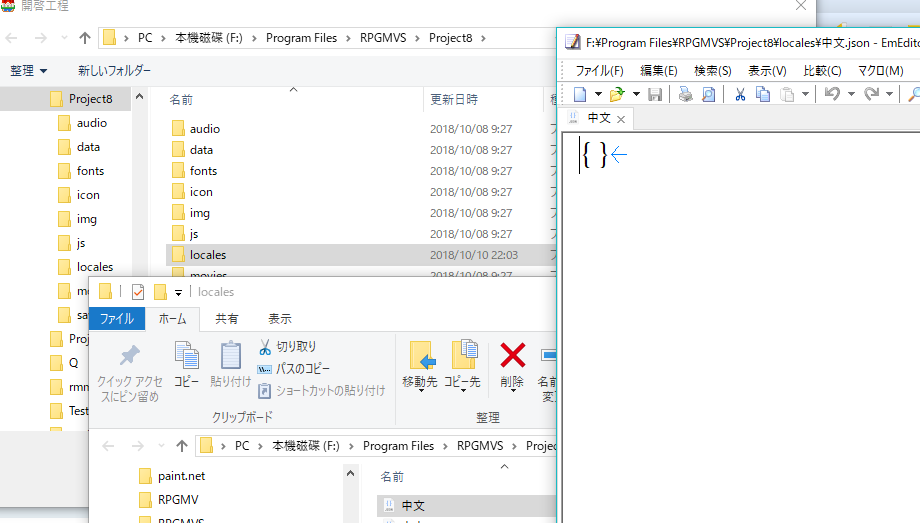Select the 中文 file in locales window

click(467, 505)
